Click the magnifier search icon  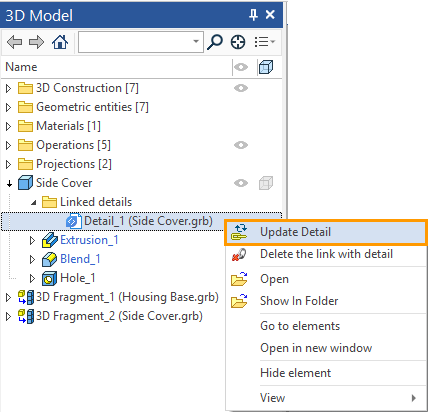[215, 42]
